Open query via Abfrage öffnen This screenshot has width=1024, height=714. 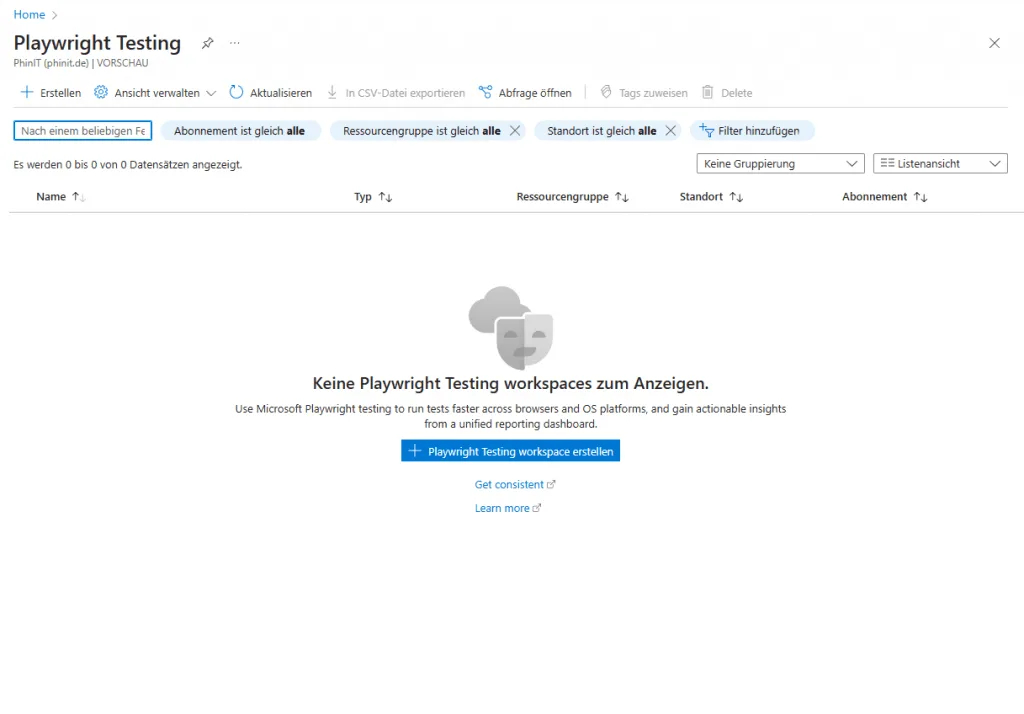pyautogui.click(x=525, y=93)
